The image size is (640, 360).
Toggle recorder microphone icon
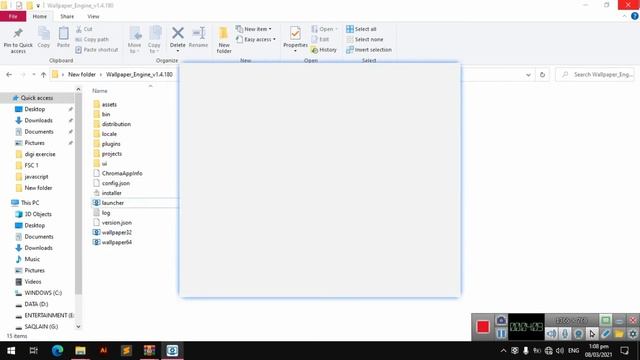pyautogui.click(x=565, y=333)
